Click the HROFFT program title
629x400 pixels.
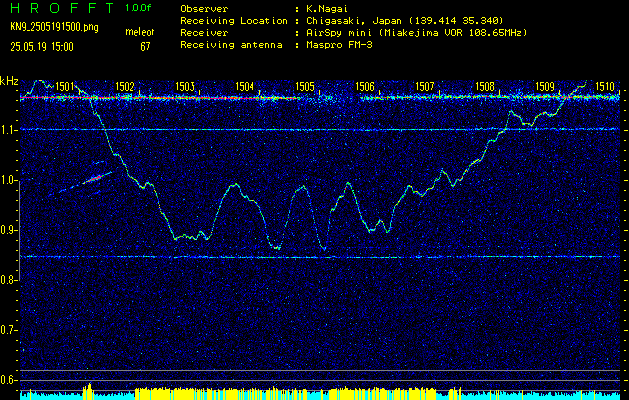(62, 8)
